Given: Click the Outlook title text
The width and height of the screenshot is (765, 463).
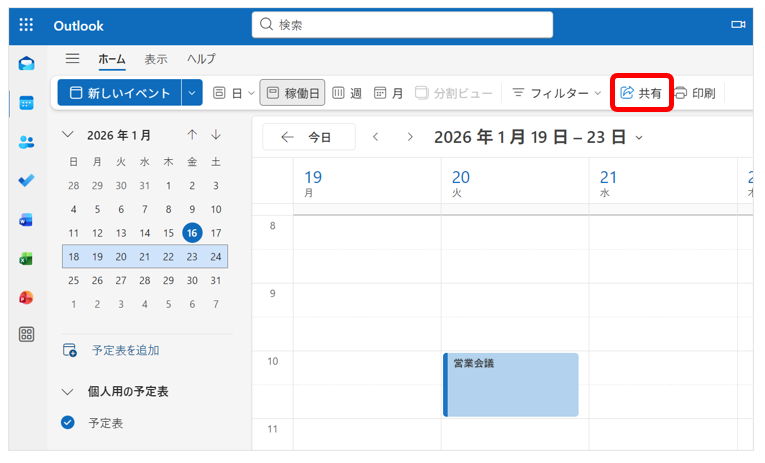Looking at the screenshot, I should 79,26.
